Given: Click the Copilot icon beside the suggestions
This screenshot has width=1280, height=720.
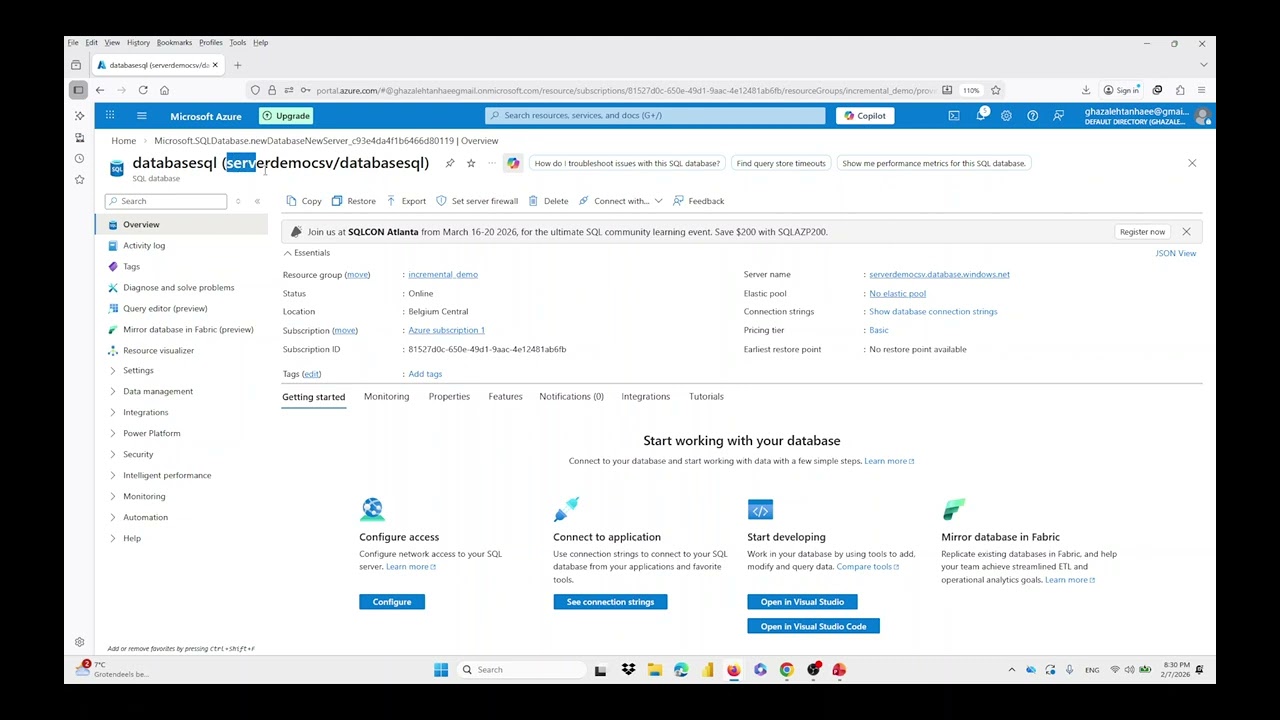Looking at the screenshot, I should (513, 163).
